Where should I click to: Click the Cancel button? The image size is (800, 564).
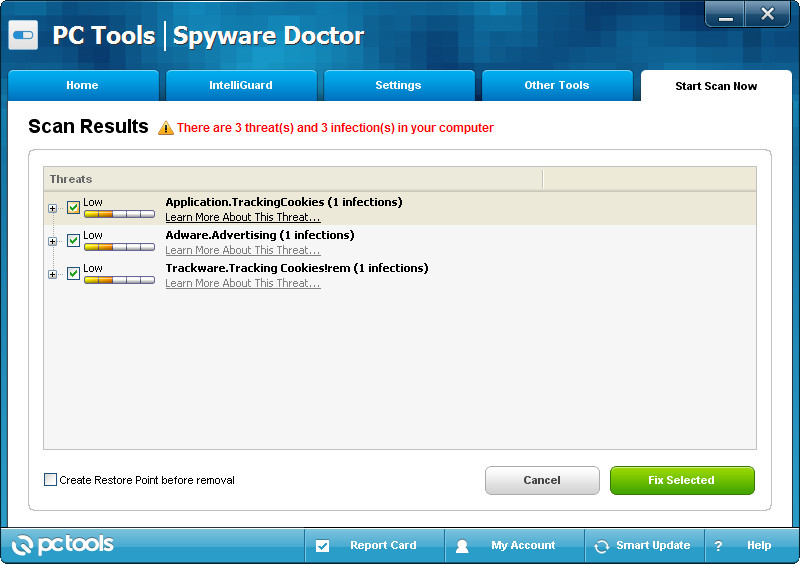[542, 480]
